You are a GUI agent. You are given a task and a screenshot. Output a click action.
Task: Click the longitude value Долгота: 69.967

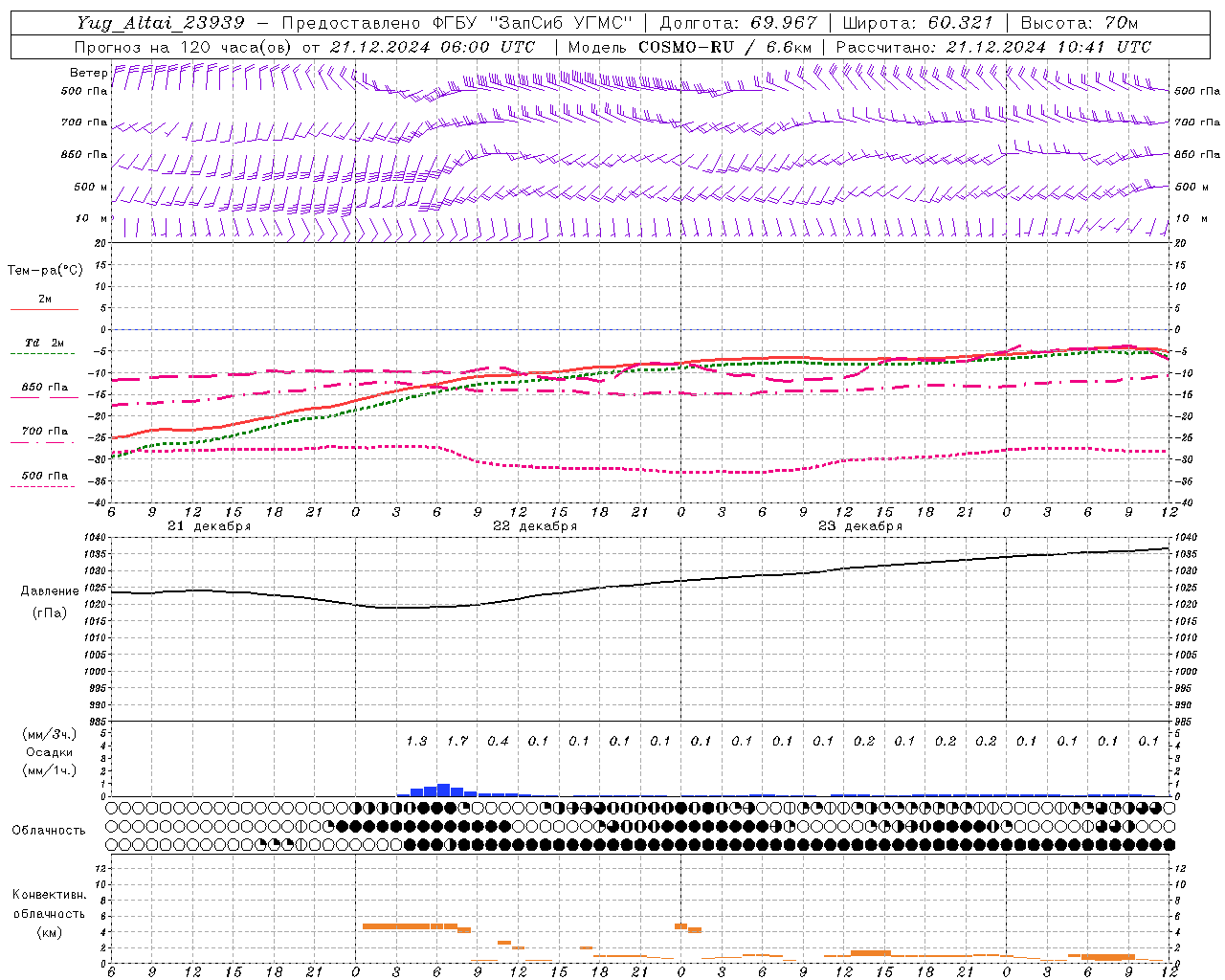pos(739,23)
